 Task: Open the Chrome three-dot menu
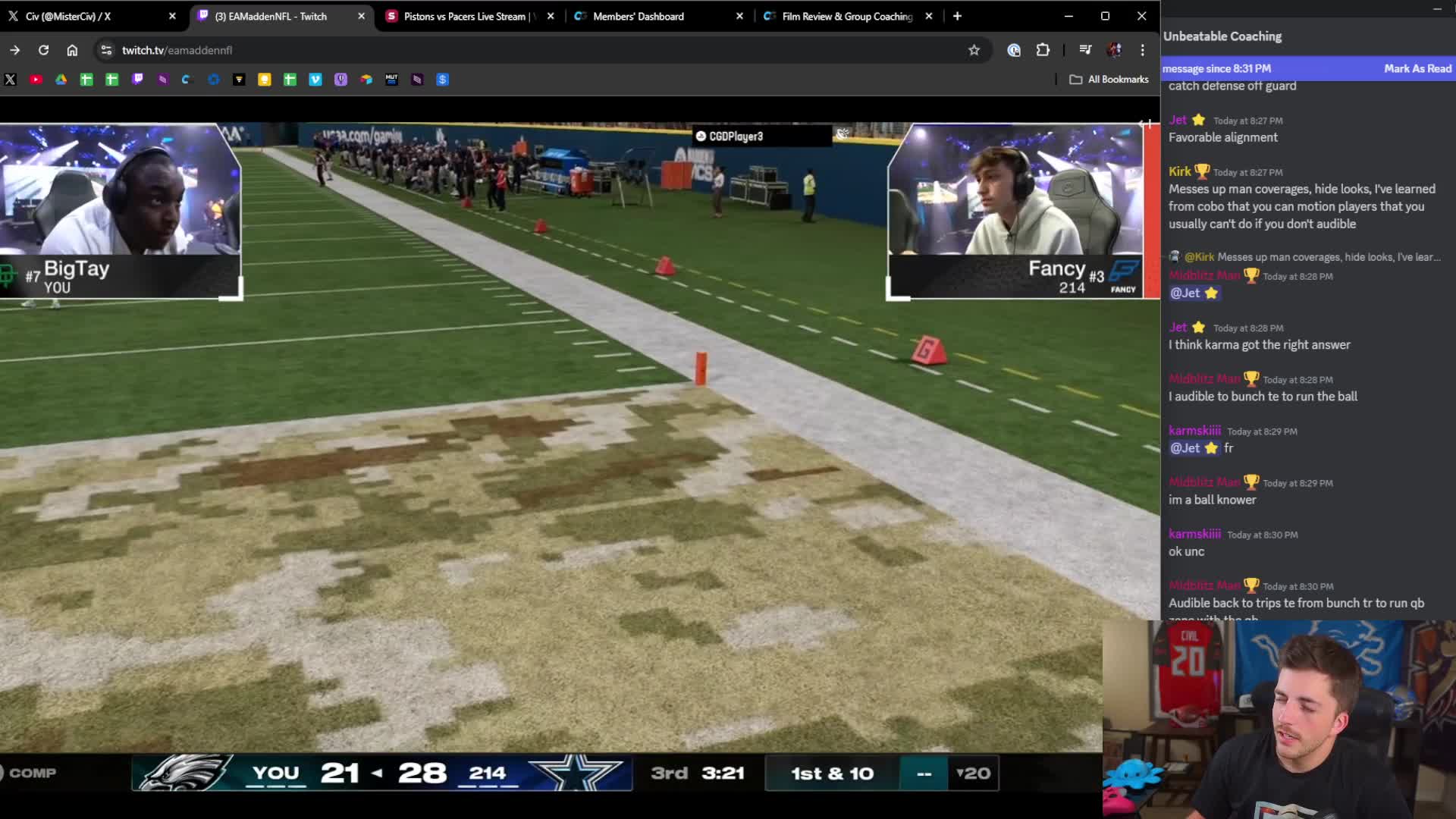click(1143, 50)
